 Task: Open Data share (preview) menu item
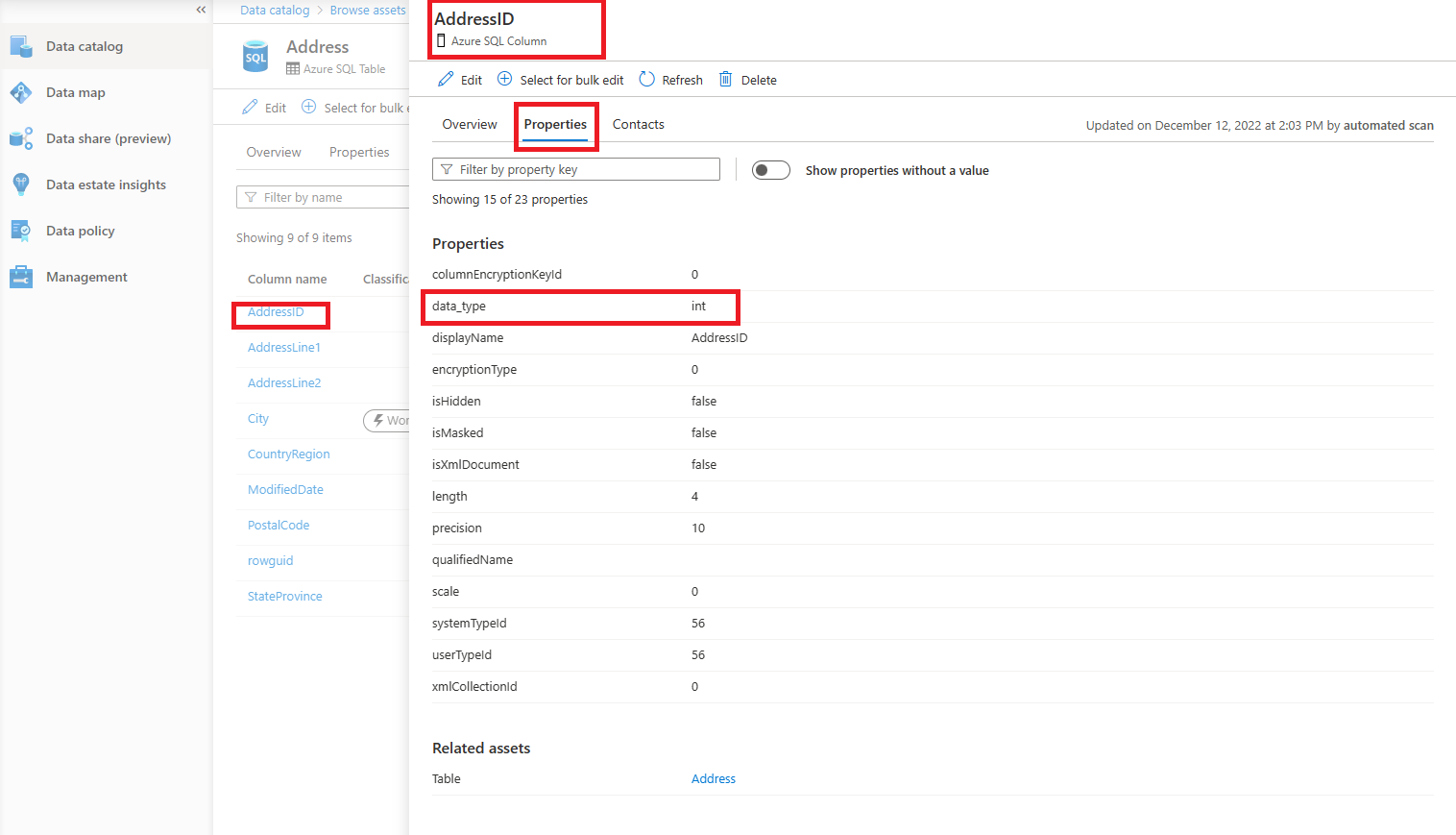[x=109, y=138]
